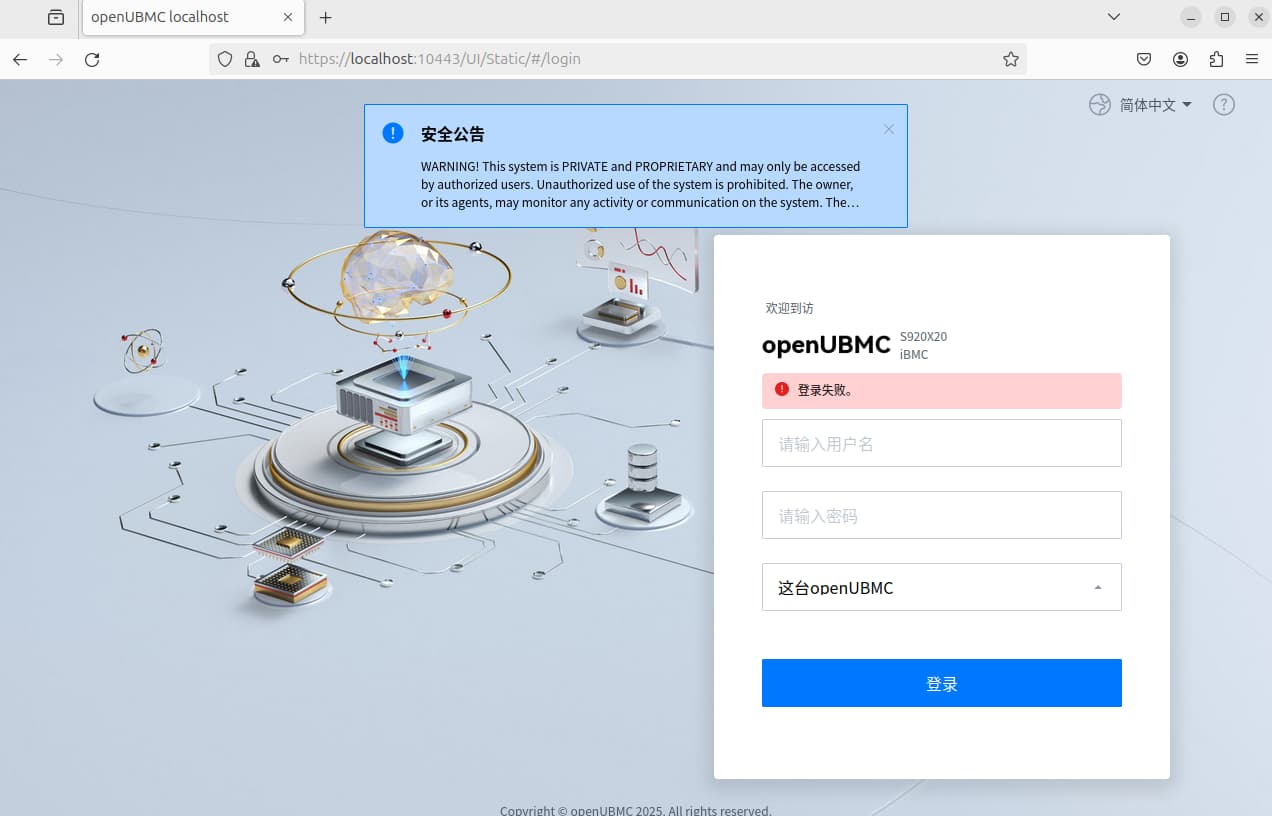
Task: Click the shield tracking protection icon
Action: pyautogui.click(x=225, y=59)
